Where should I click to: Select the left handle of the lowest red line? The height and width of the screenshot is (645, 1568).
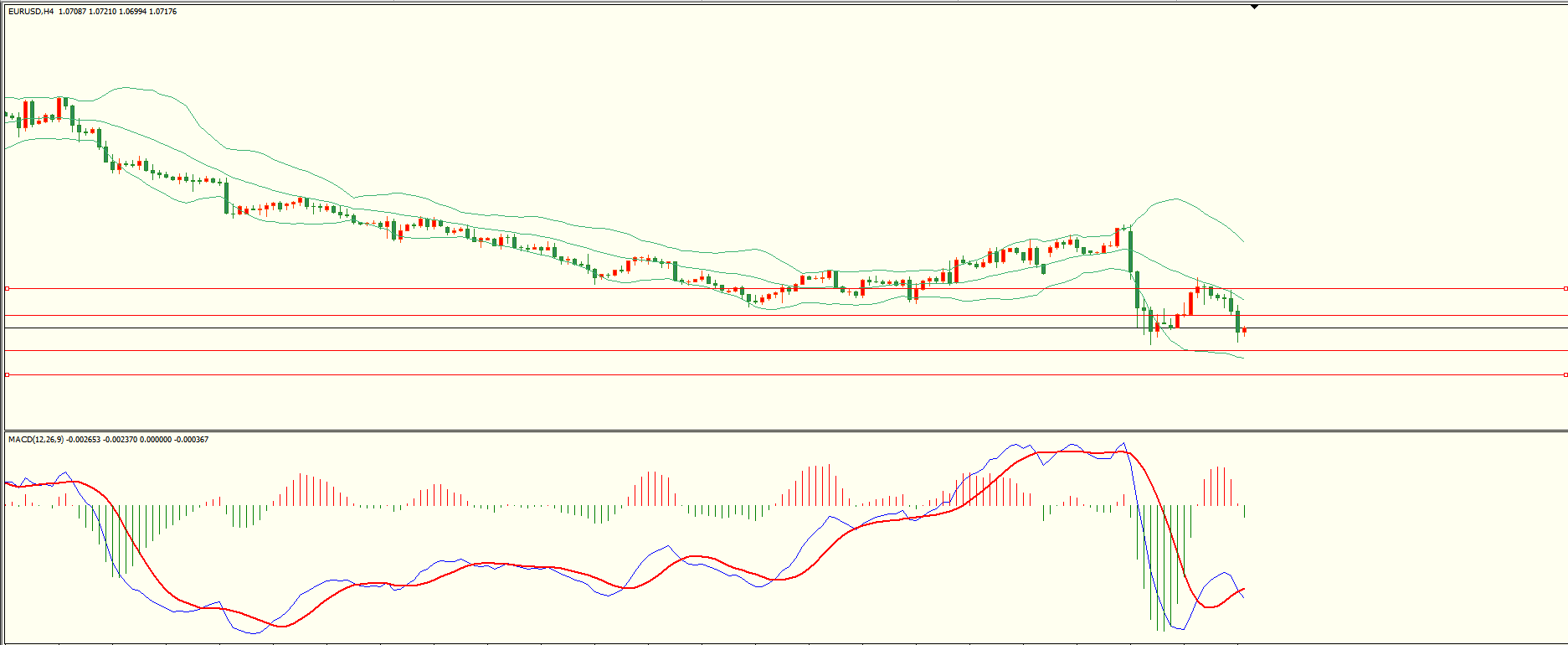pyautogui.click(x=7, y=374)
